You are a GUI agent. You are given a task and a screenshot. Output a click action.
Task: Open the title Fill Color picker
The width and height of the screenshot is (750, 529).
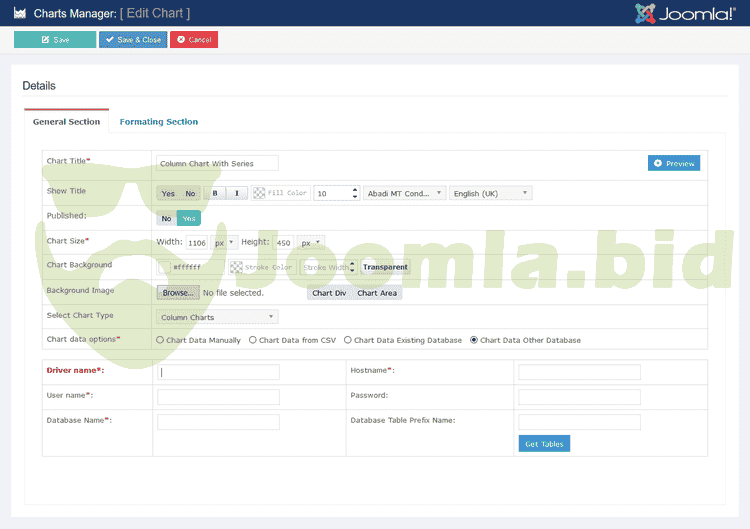click(x=280, y=193)
